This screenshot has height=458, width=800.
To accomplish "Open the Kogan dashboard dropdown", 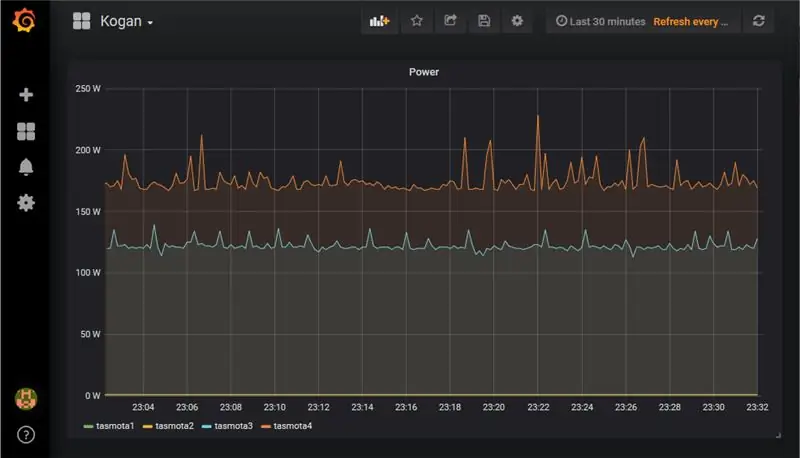I will tap(127, 21).
